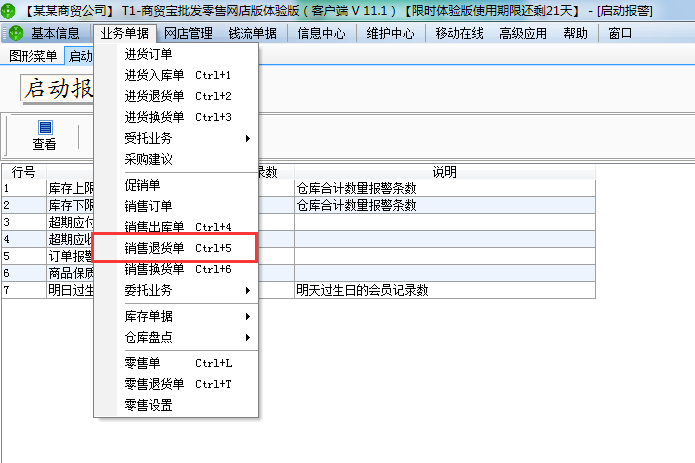Select the 启动报警 tab

(80, 56)
